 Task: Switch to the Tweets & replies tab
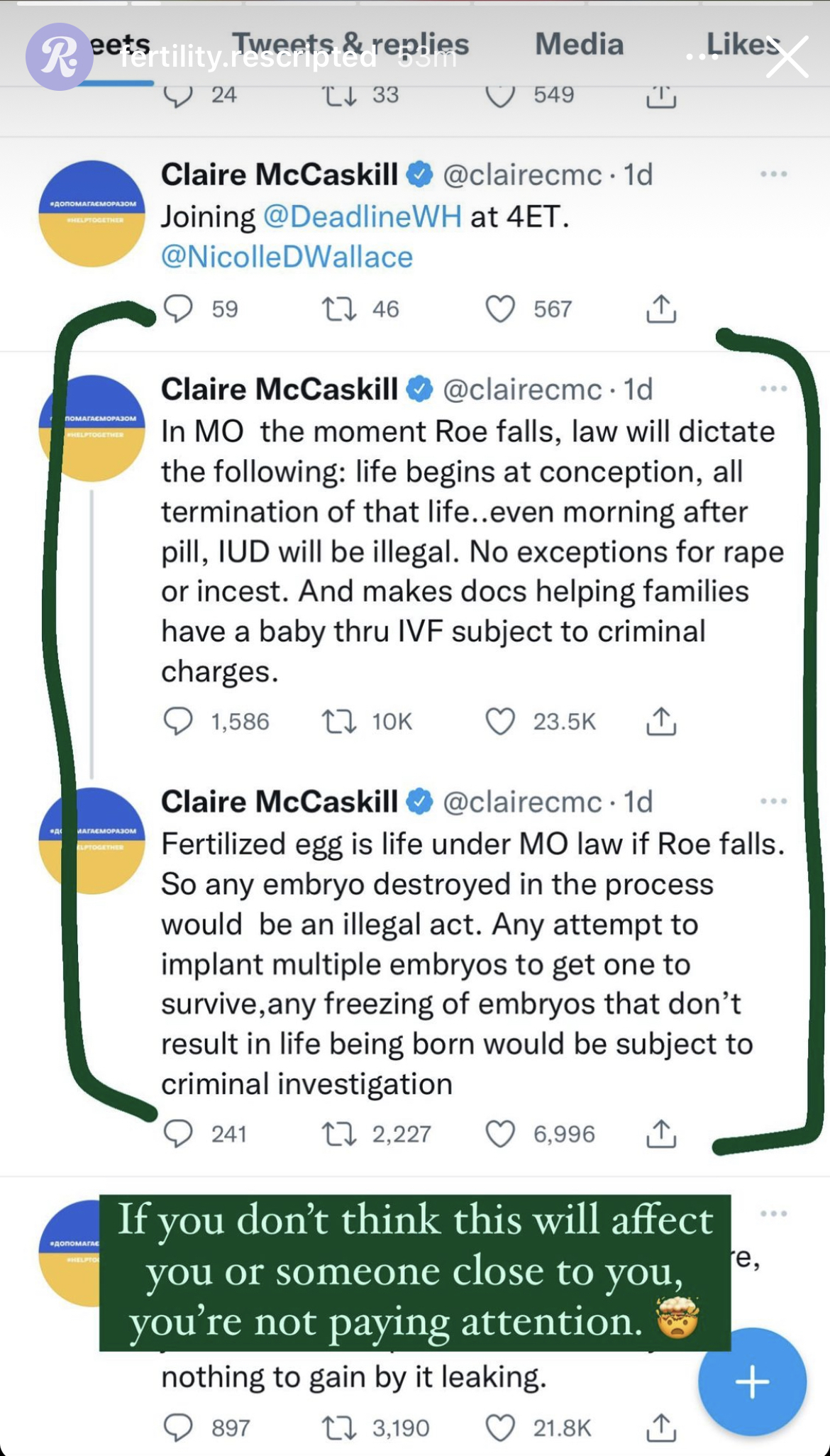350,44
